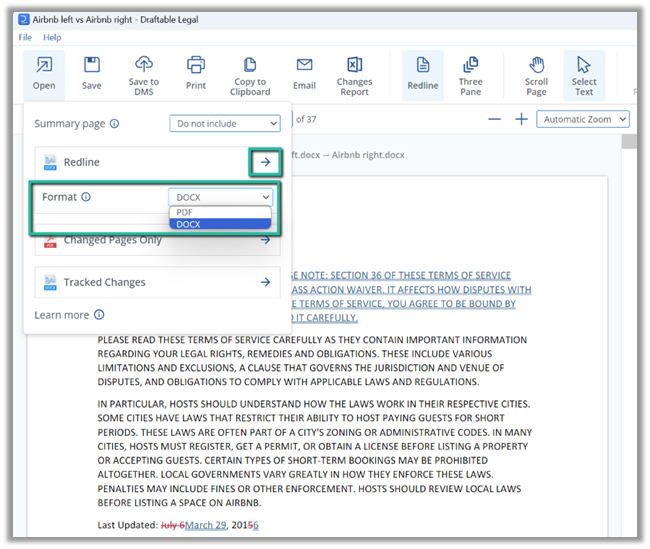This screenshot has width=650, height=549.
Task: Click the Learn more link
Action: tap(62, 315)
